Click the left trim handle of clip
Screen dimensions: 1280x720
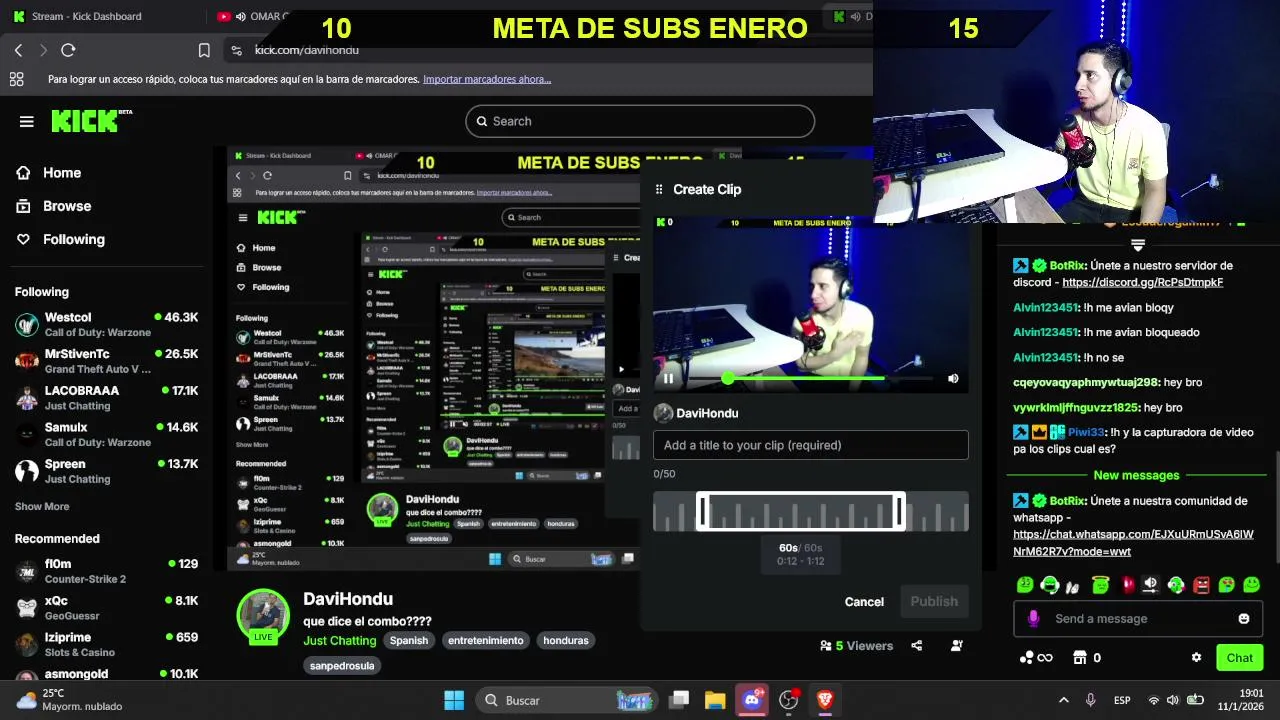click(x=702, y=512)
